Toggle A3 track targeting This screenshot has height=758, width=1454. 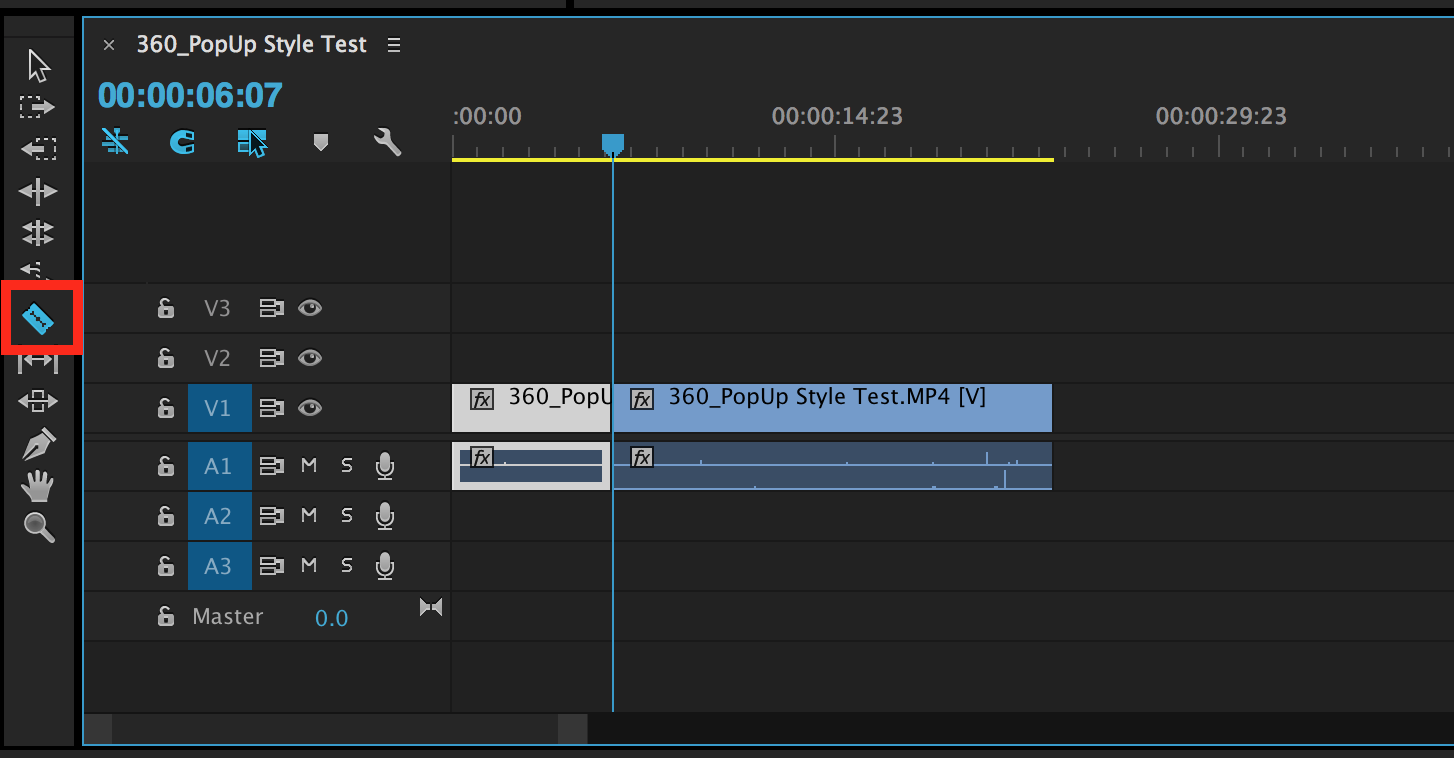tap(219, 566)
